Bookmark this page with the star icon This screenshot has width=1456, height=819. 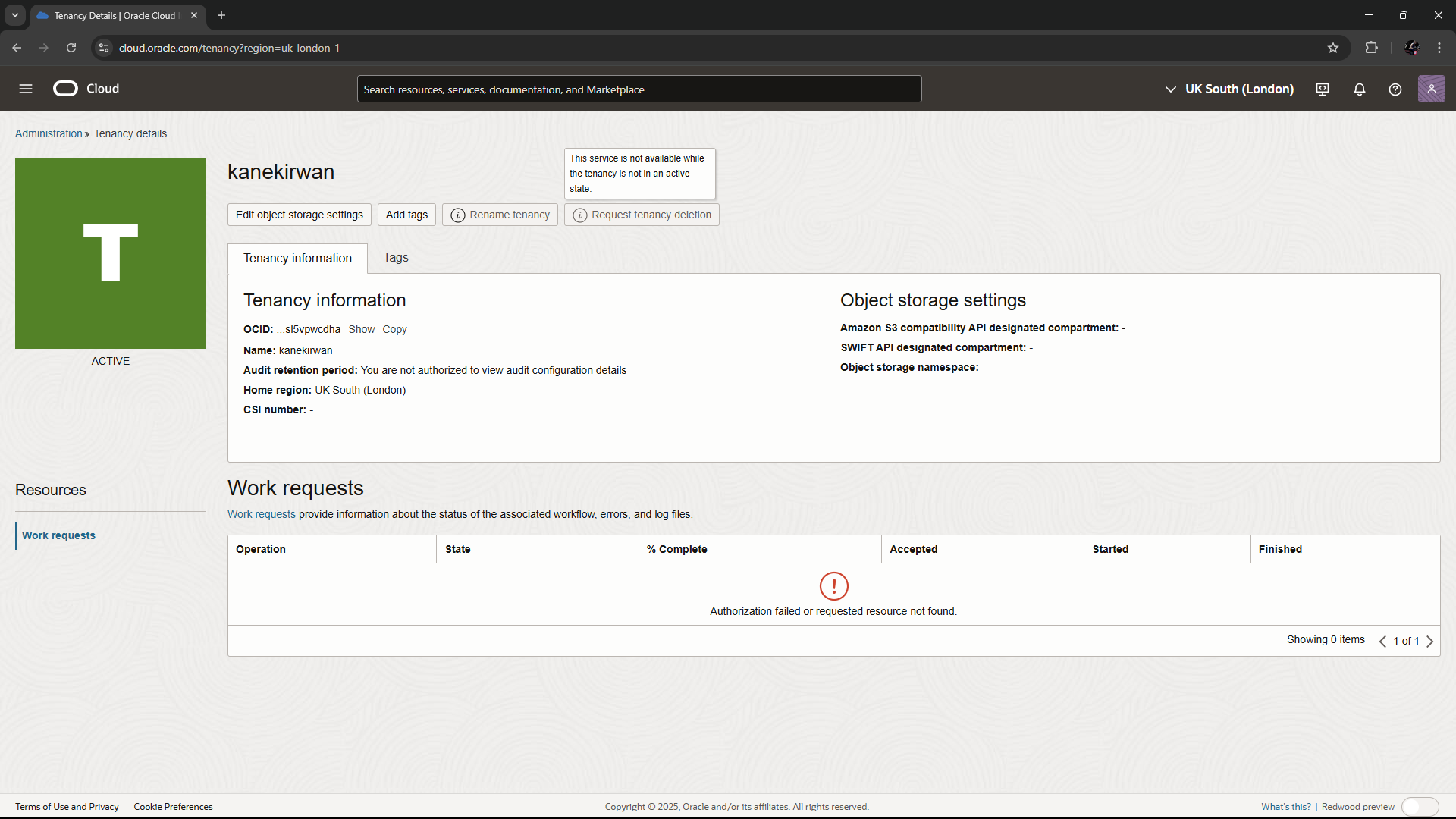(1333, 48)
